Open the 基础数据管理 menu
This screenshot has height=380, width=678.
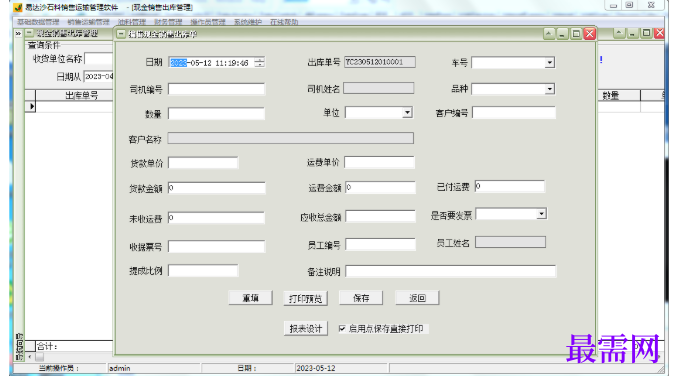point(38,22)
